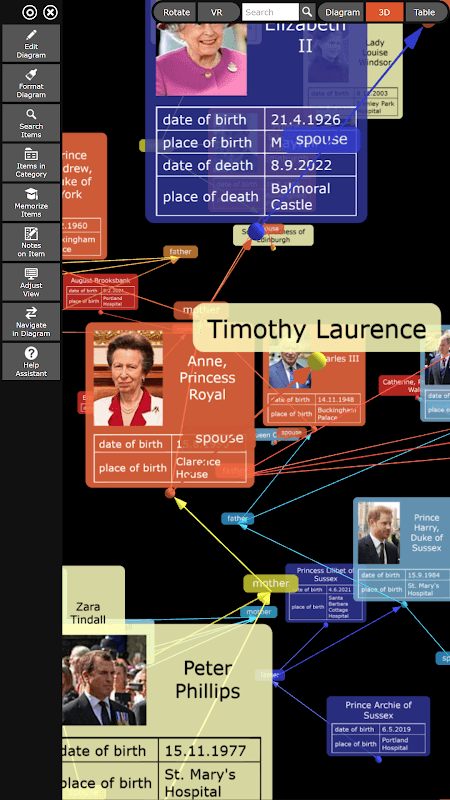This screenshot has width=450, height=800.
Task: Open the Search Items panel
Action: [x=31, y=123]
